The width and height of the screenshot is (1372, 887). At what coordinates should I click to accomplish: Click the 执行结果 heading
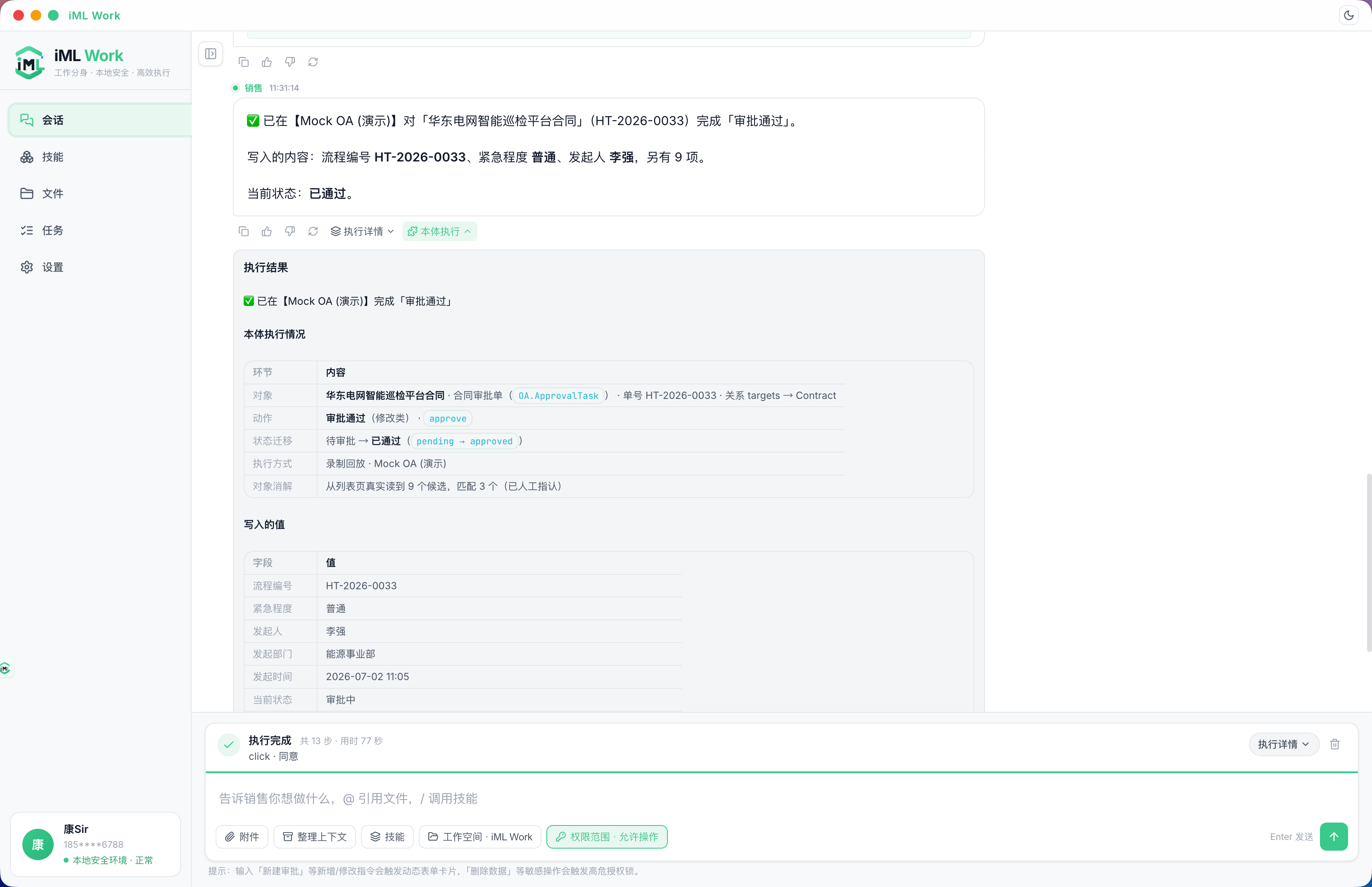point(266,267)
